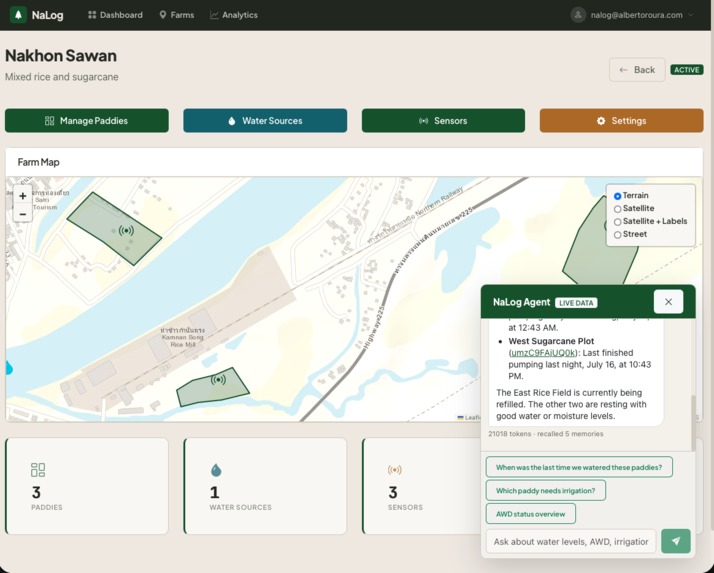Click the blue water source marker
Viewport: 714px width, 573px height.
coord(9,368)
